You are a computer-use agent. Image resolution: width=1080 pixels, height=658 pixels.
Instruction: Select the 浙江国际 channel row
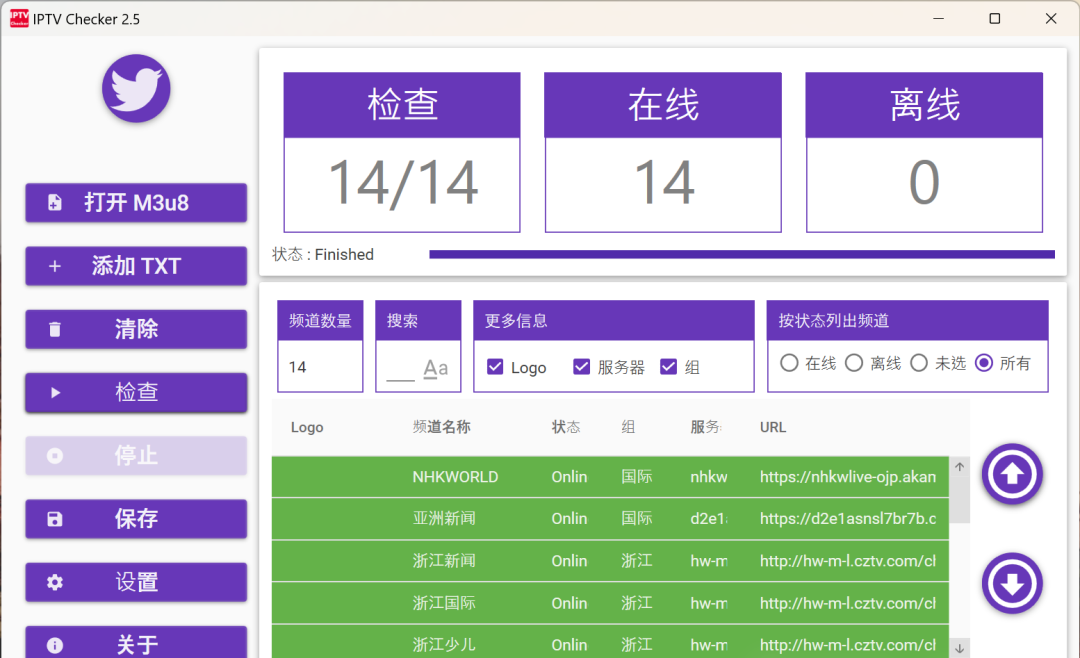coord(610,603)
